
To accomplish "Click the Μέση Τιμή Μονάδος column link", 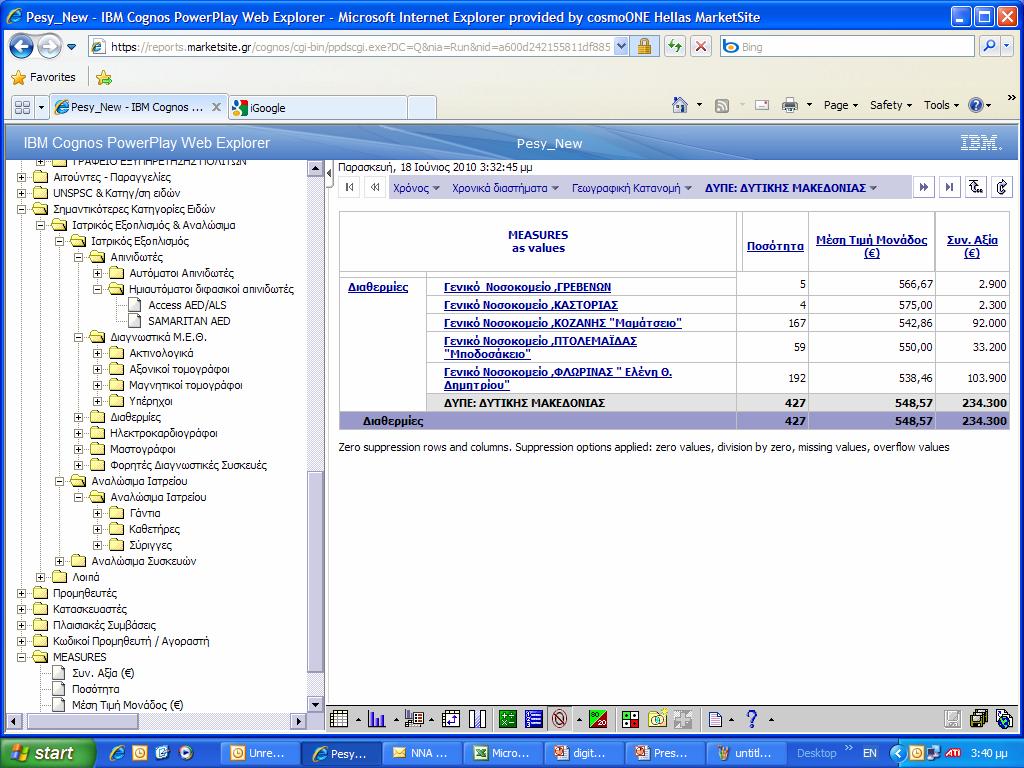I will pos(871,246).
